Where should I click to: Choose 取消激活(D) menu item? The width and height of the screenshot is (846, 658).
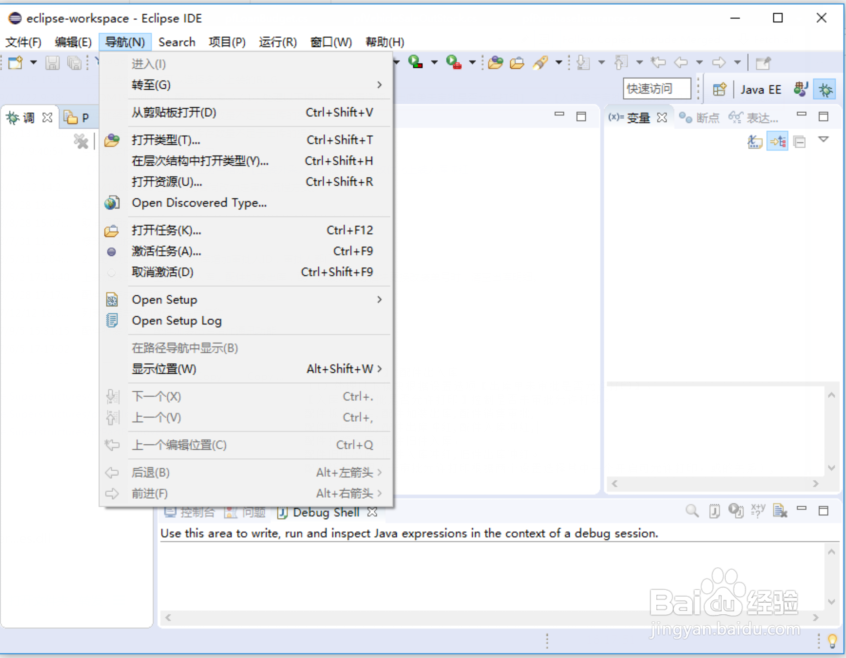[x=245, y=272]
